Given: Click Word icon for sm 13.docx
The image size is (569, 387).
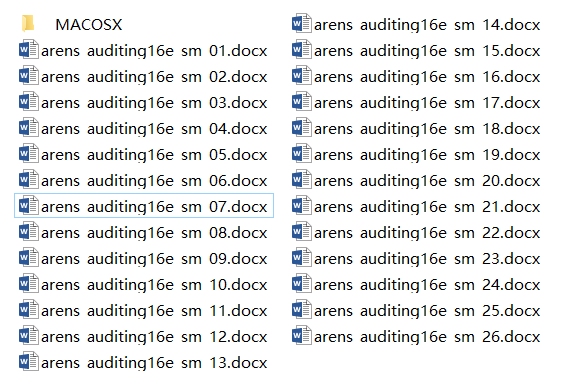Looking at the screenshot, I should (x=29, y=362).
